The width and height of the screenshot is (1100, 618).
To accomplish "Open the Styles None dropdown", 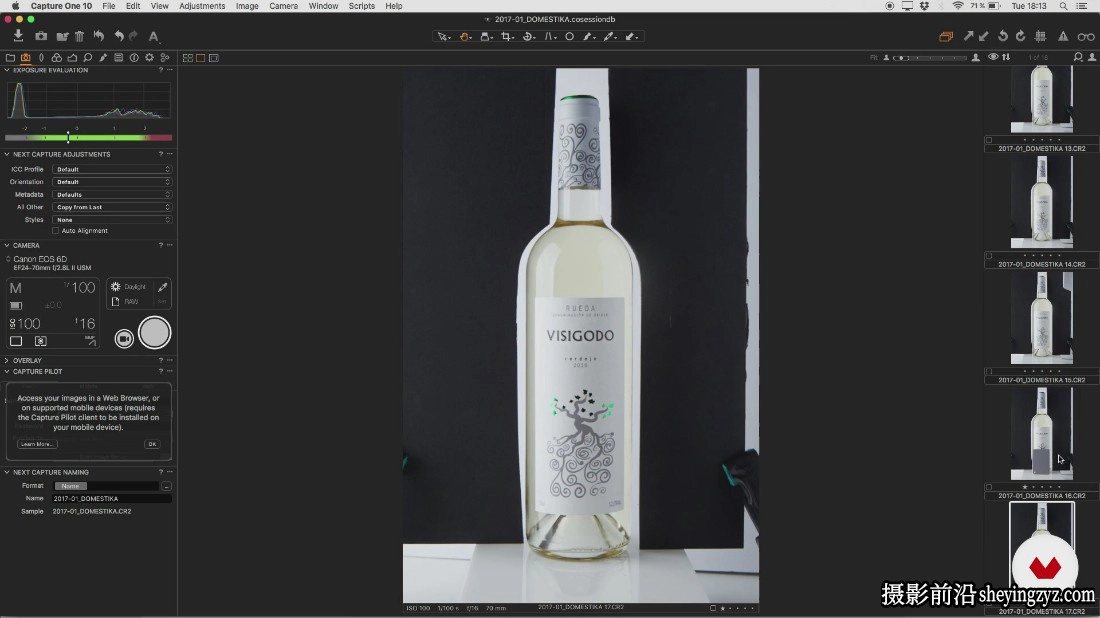I will point(112,220).
